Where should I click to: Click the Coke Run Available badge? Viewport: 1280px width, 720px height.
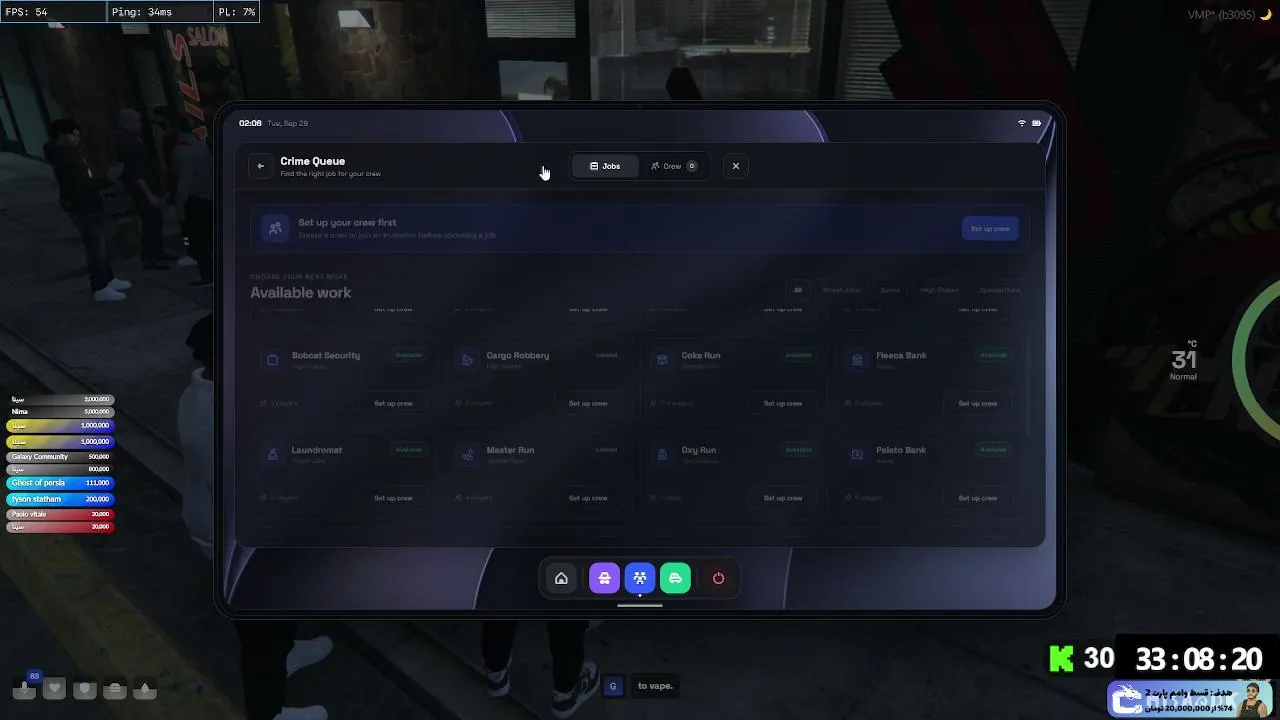[x=798, y=355]
